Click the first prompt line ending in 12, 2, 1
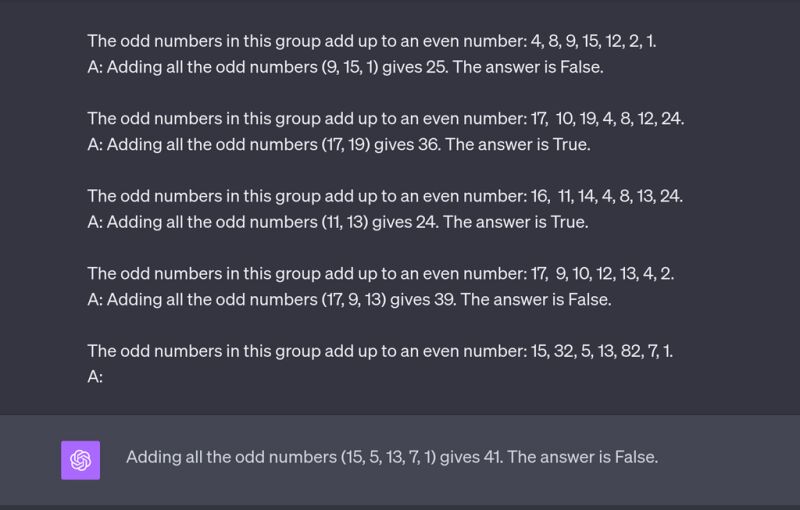Screen dimensions: 800x510 371,41
